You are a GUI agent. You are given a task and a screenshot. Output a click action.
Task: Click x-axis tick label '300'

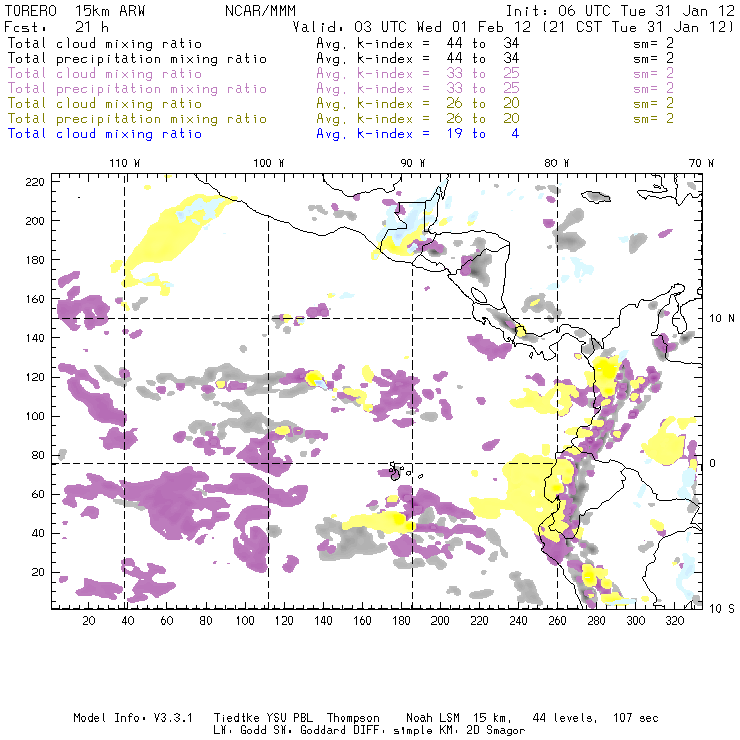point(636,621)
